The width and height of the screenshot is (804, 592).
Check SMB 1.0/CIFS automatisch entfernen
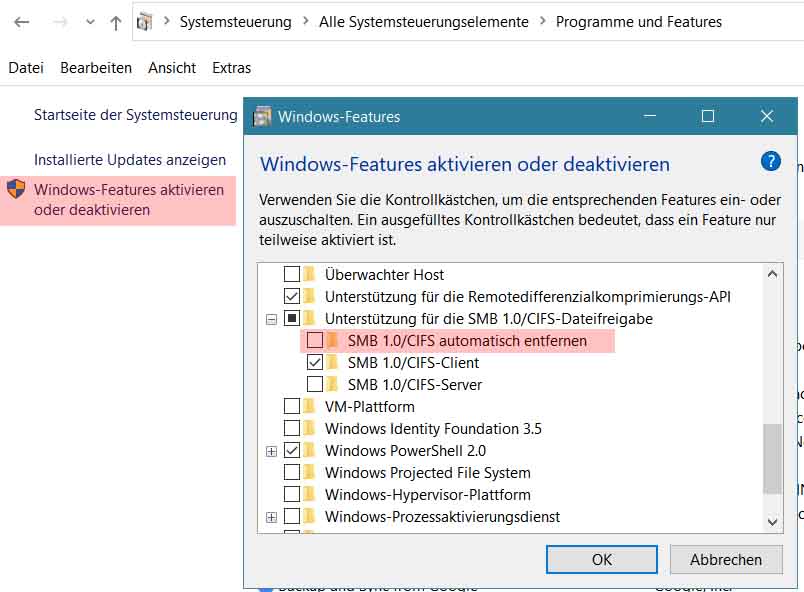click(315, 340)
